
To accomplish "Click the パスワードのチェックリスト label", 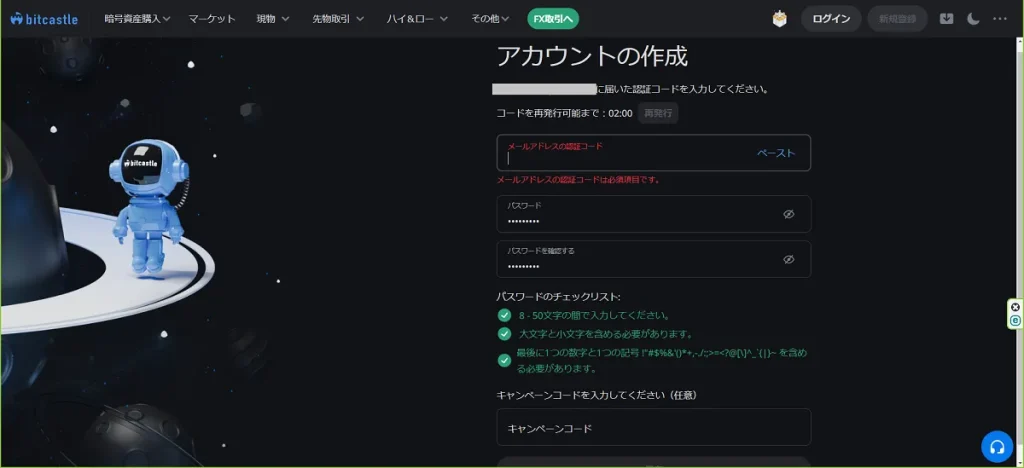I will 558,297.
